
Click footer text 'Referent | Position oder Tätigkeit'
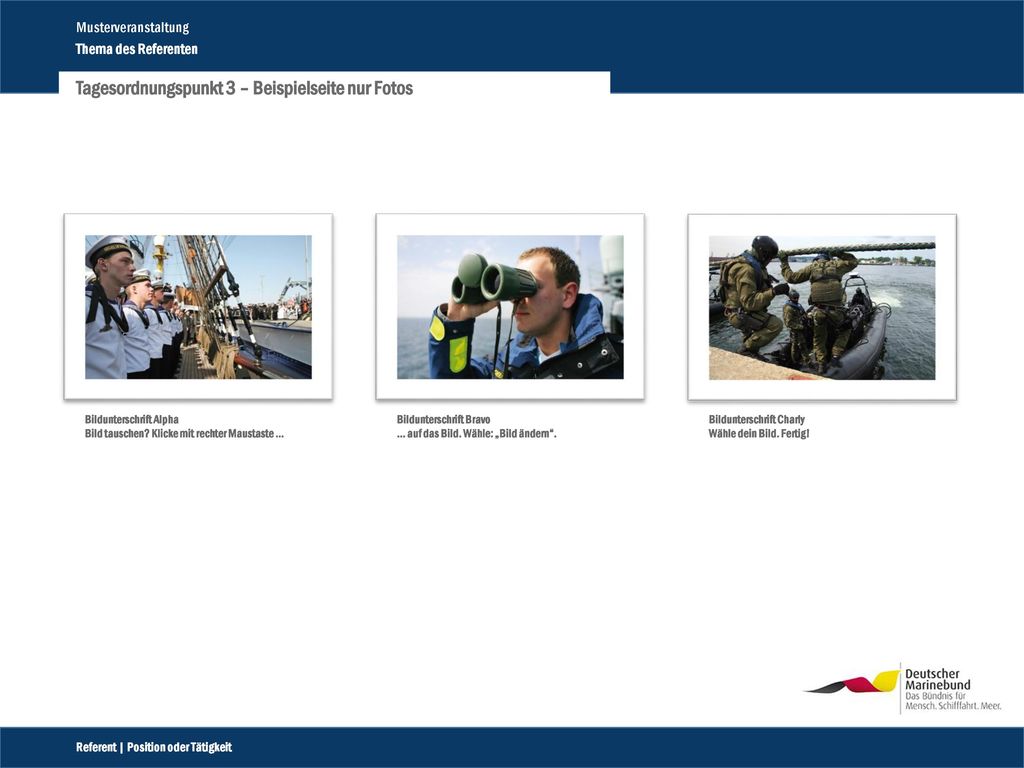pos(153,747)
